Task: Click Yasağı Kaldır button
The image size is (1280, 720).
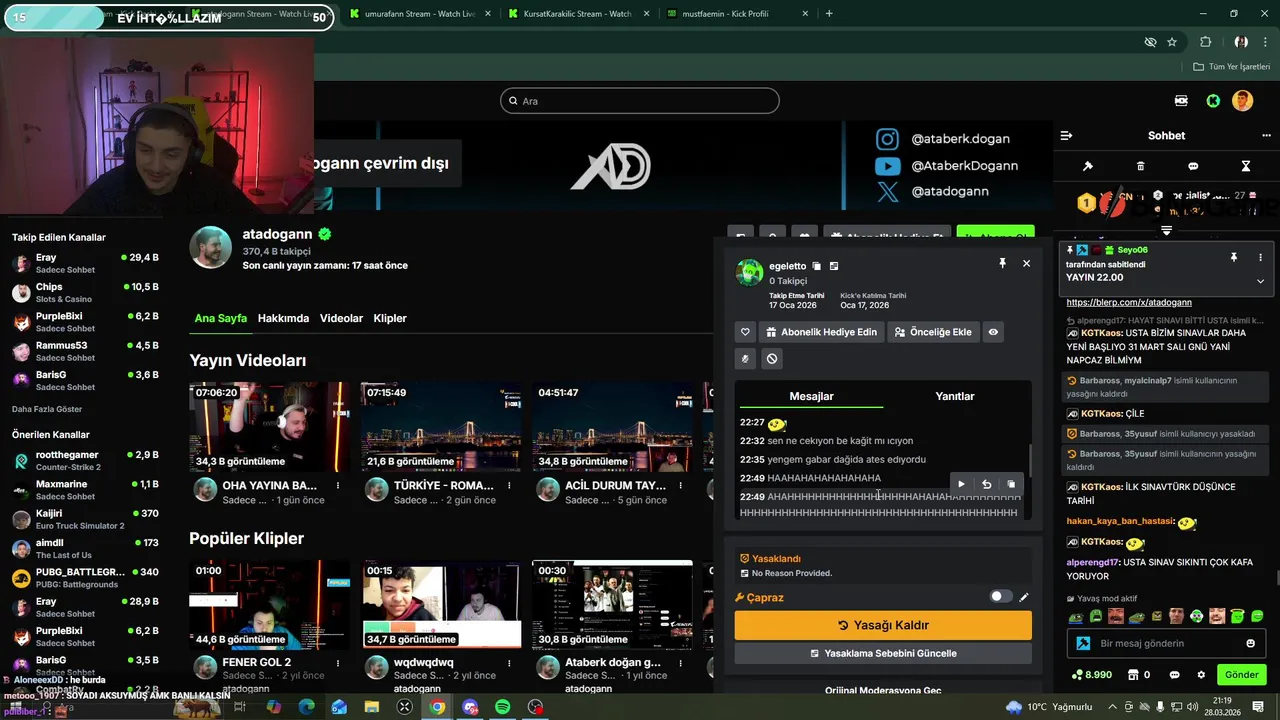Action: [883, 625]
